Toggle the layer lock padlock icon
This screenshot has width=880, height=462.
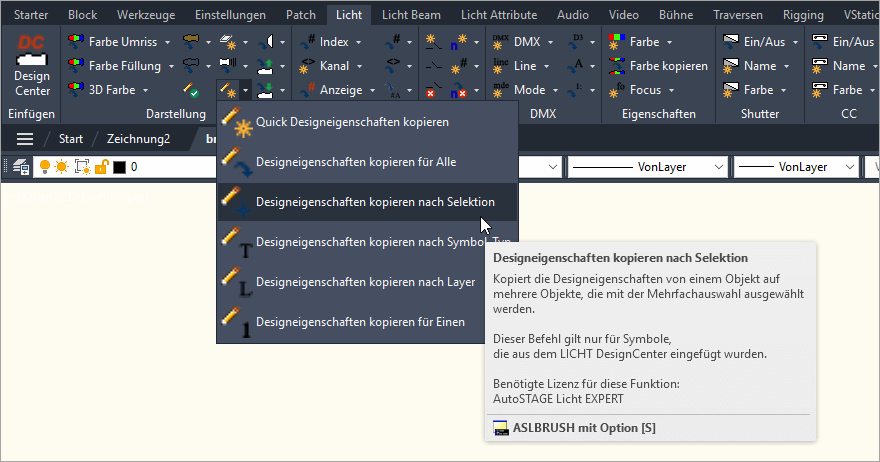point(101,167)
